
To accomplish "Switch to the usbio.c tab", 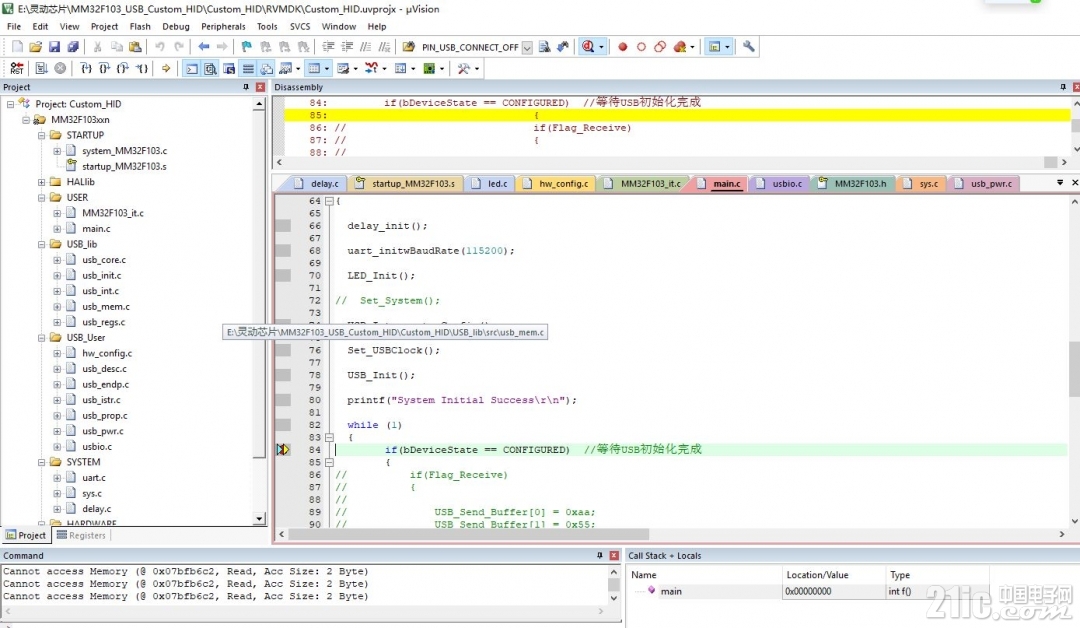I will pyautogui.click(x=780, y=184).
